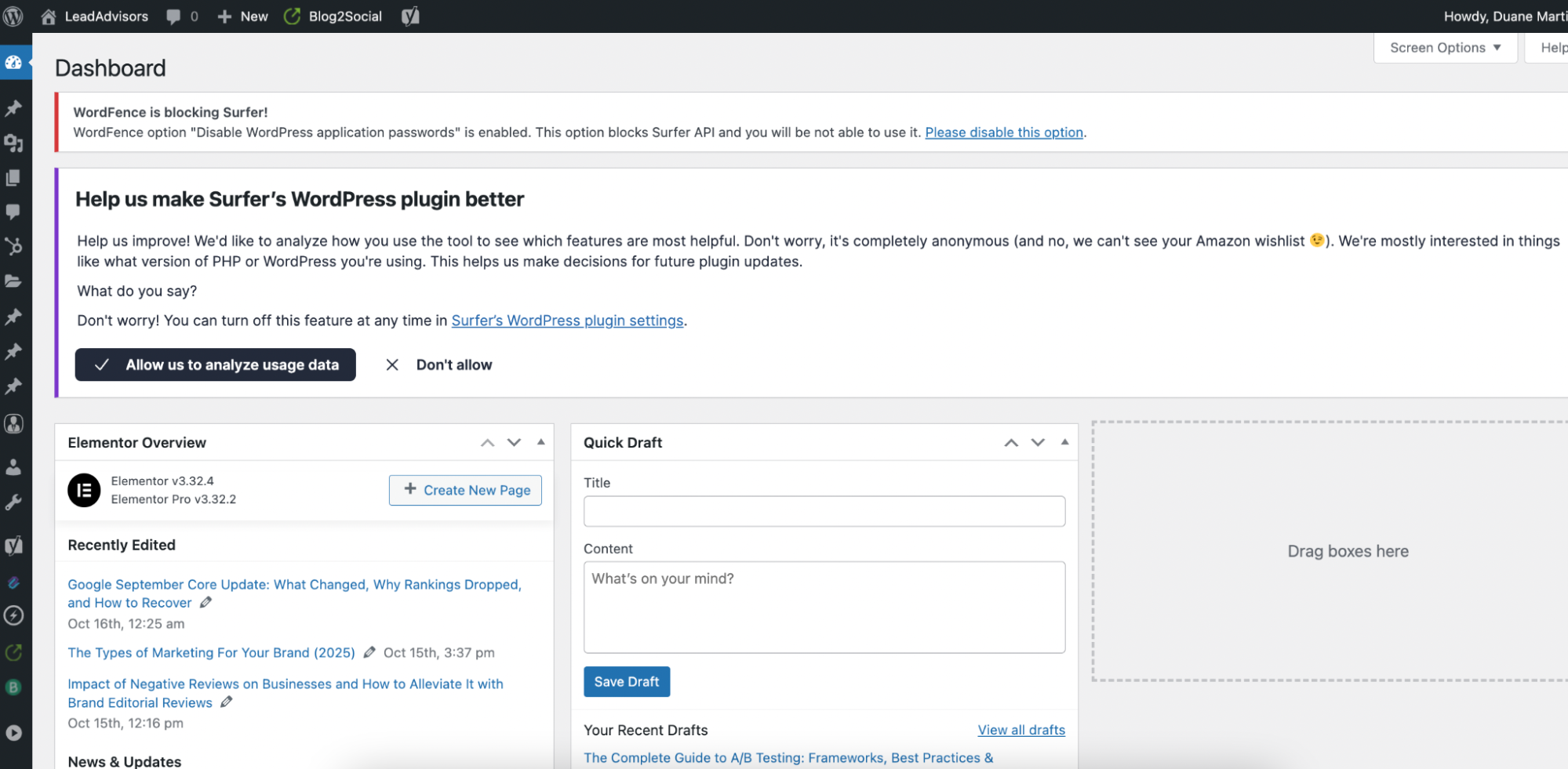Click Allow us to analyze usage data
The height and width of the screenshot is (769, 1568).
(216, 365)
